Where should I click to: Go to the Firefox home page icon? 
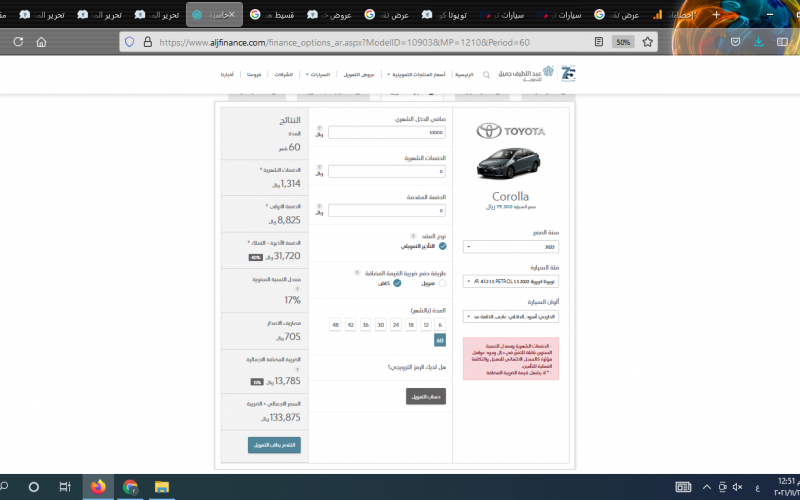(x=41, y=42)
